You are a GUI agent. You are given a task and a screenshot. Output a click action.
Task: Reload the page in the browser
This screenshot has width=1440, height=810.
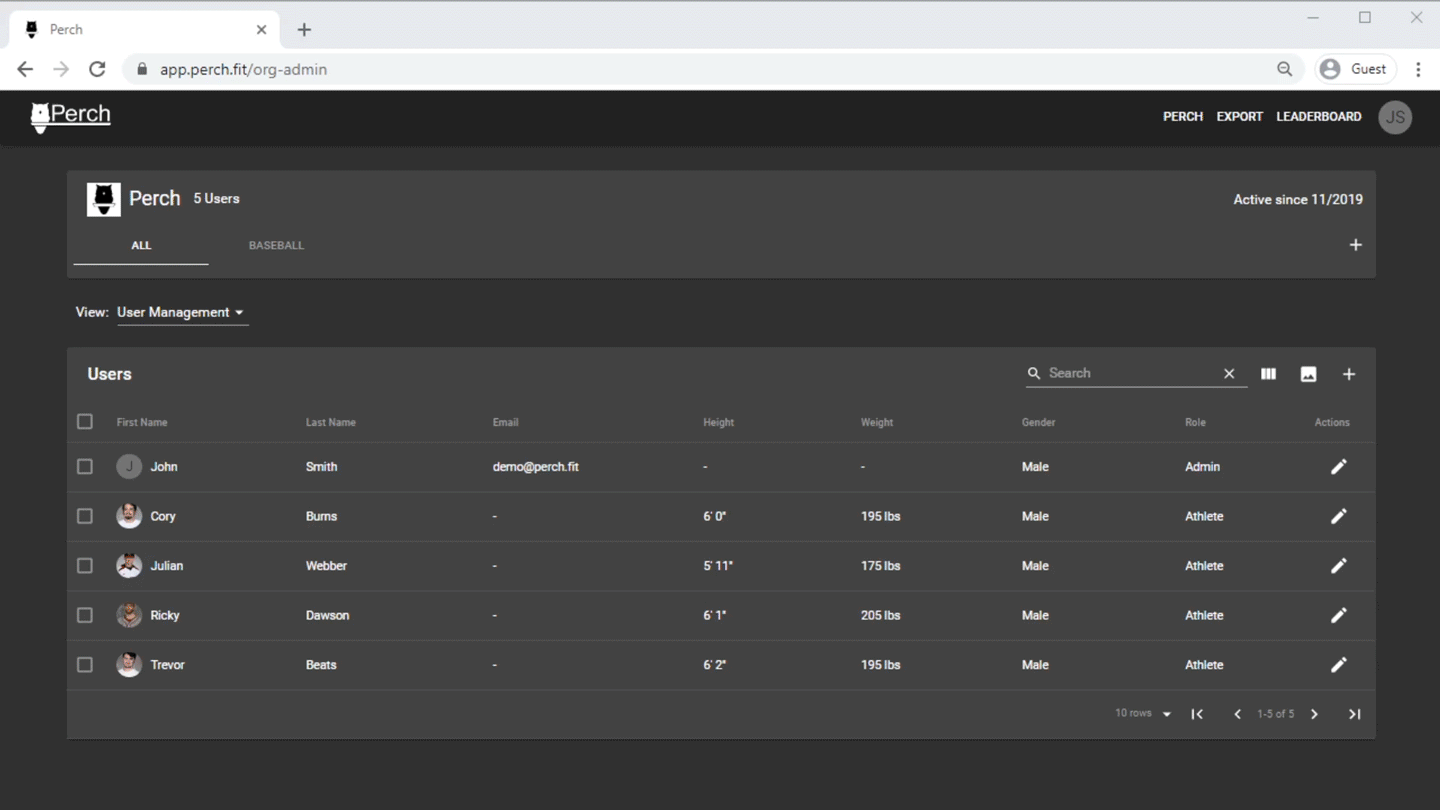click(x=97, y=69)
